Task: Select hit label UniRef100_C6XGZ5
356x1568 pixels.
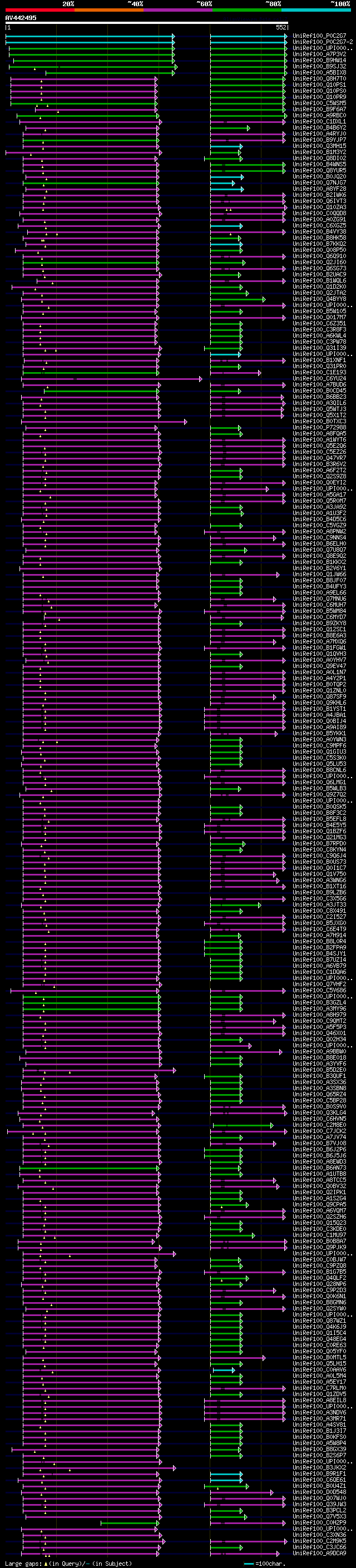Action: click(x=319, y=226)
